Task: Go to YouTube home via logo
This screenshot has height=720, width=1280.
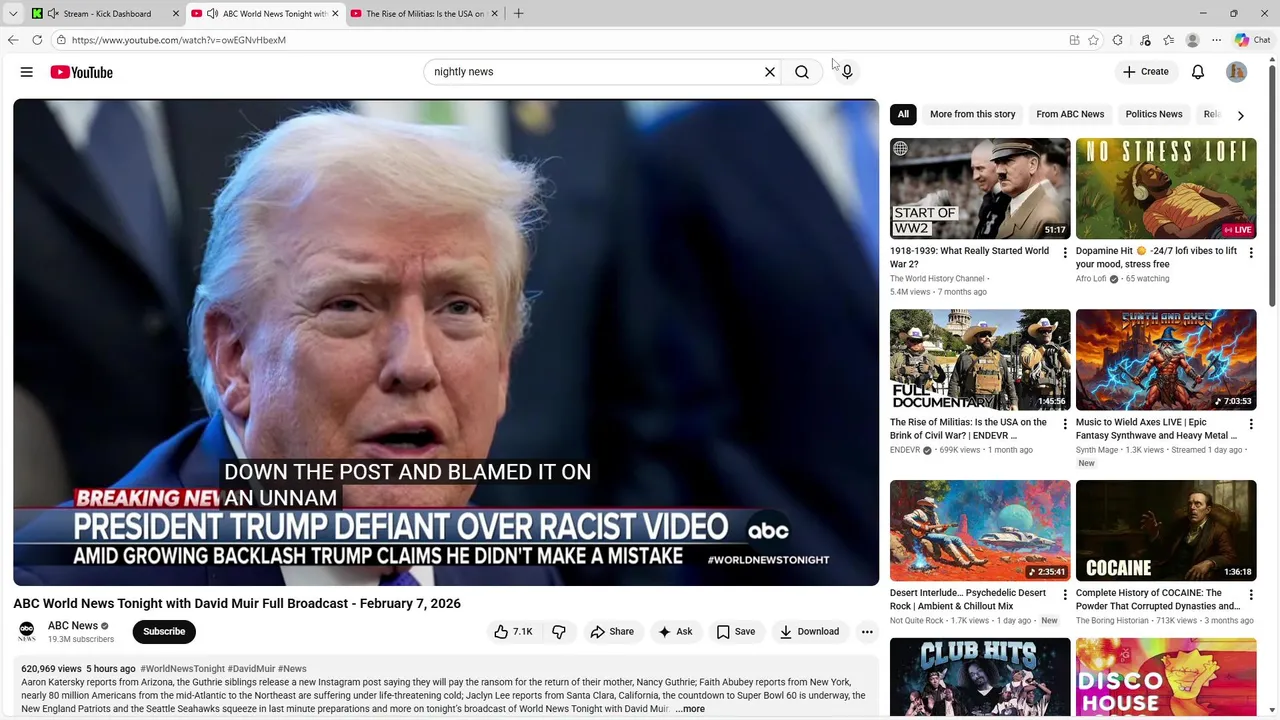Action: click(81, 72)
